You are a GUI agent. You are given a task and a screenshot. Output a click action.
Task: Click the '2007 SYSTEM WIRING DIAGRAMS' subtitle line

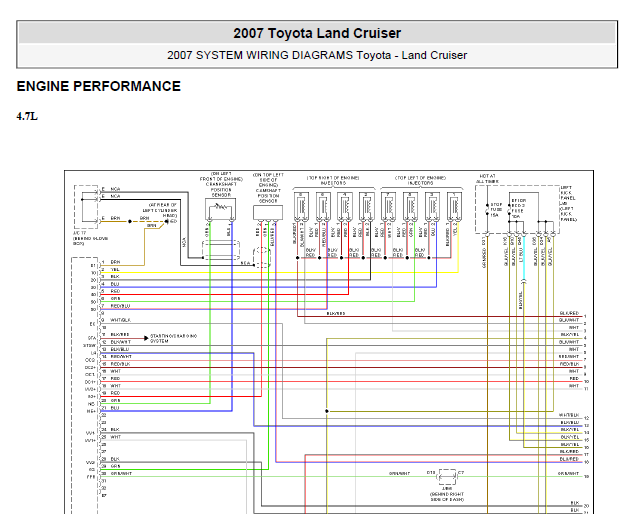[x=317, y=55]
